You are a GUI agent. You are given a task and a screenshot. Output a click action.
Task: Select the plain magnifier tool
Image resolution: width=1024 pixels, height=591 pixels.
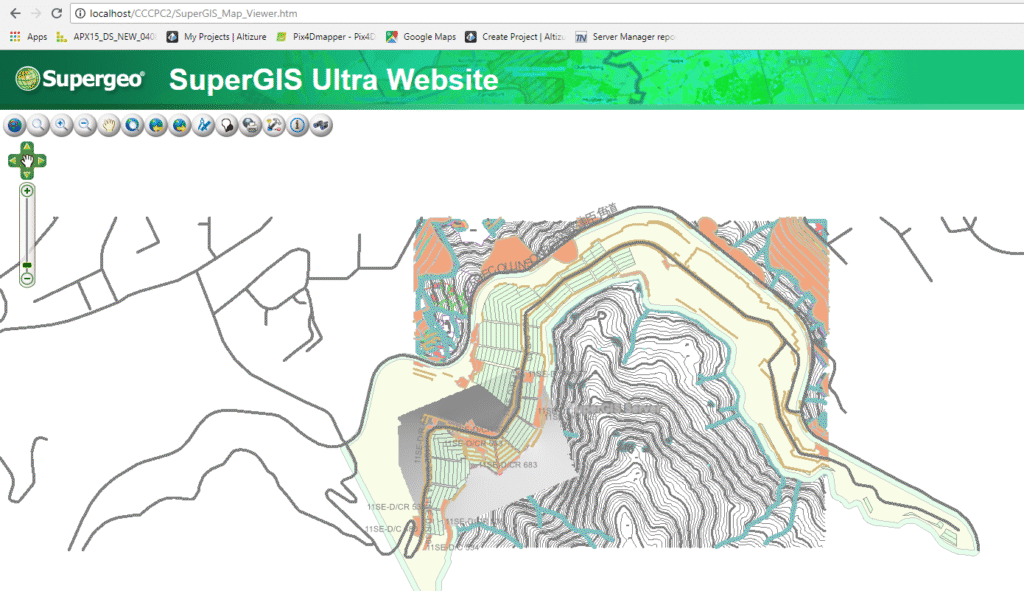(38, 125)
